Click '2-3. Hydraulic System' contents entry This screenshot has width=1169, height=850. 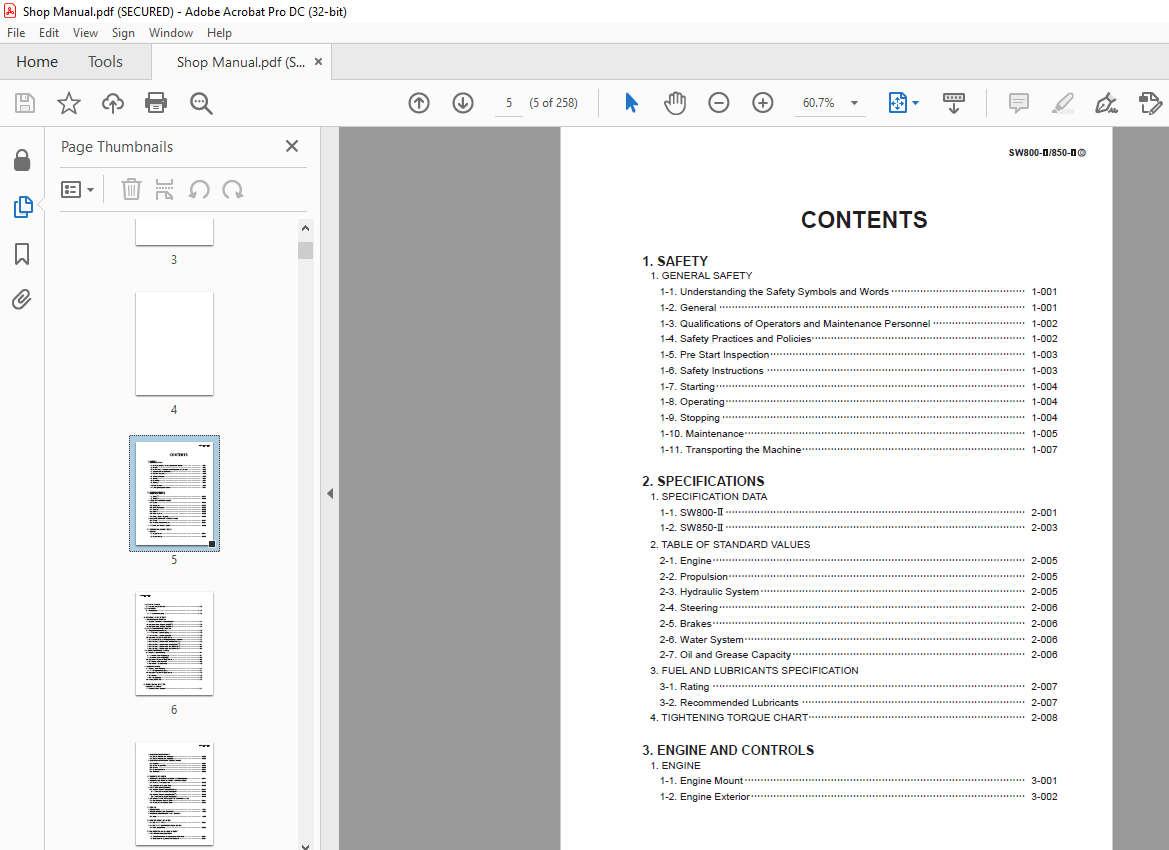click(x=858, y=591)
